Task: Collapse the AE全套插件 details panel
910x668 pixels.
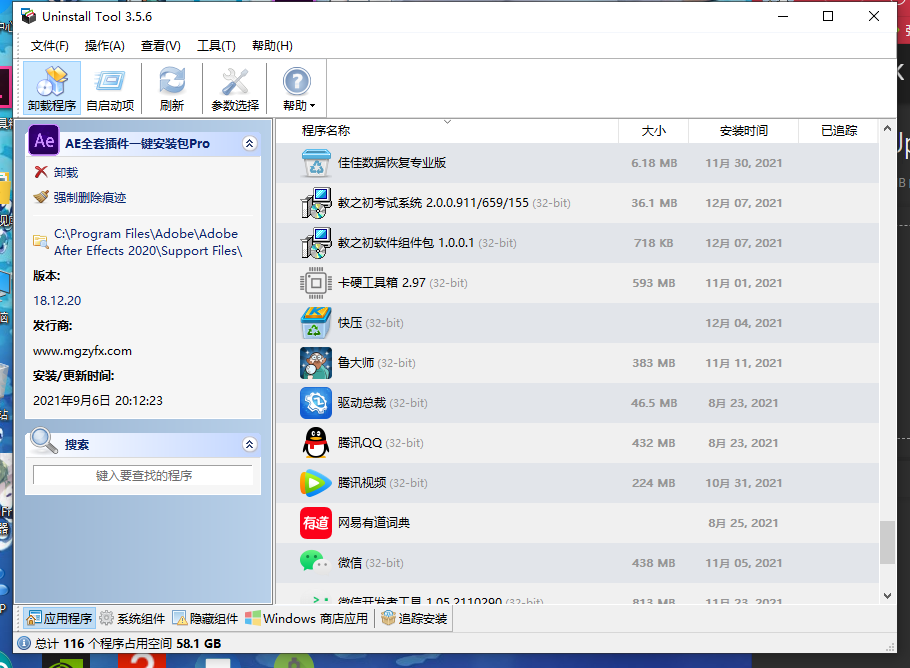Action: [250, 143]
